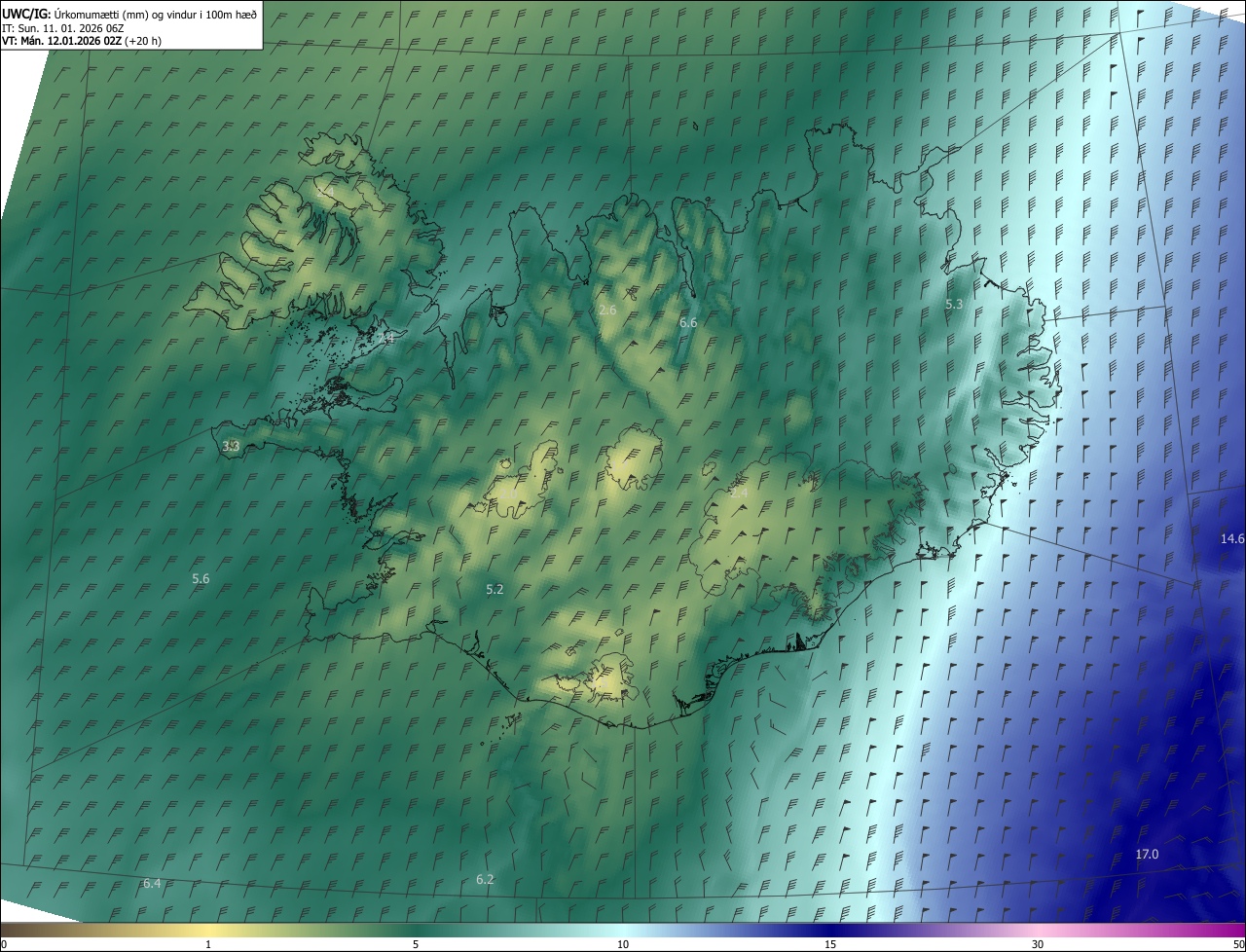Click the 6.2 value label
The height and width of the screenshot is (952, 1246).
click(485, 879)
